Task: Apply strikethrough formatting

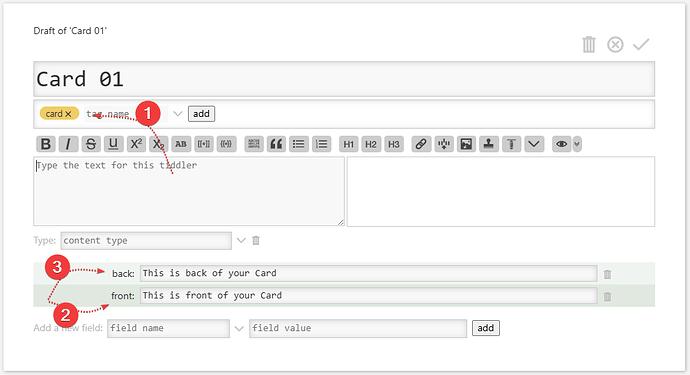Action: tap(91, 144)
